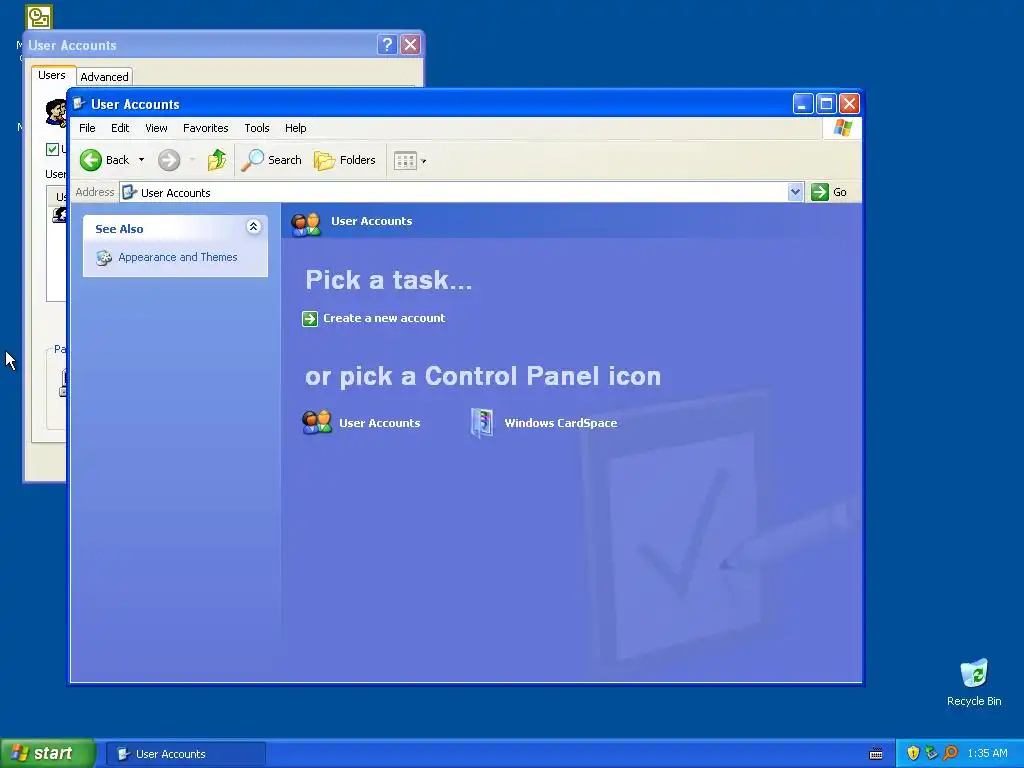Image resolution: width=1024 pixels, height=768 pixels.
Task: Open the User Accounts control panel icon
Action: click(317, 423)
